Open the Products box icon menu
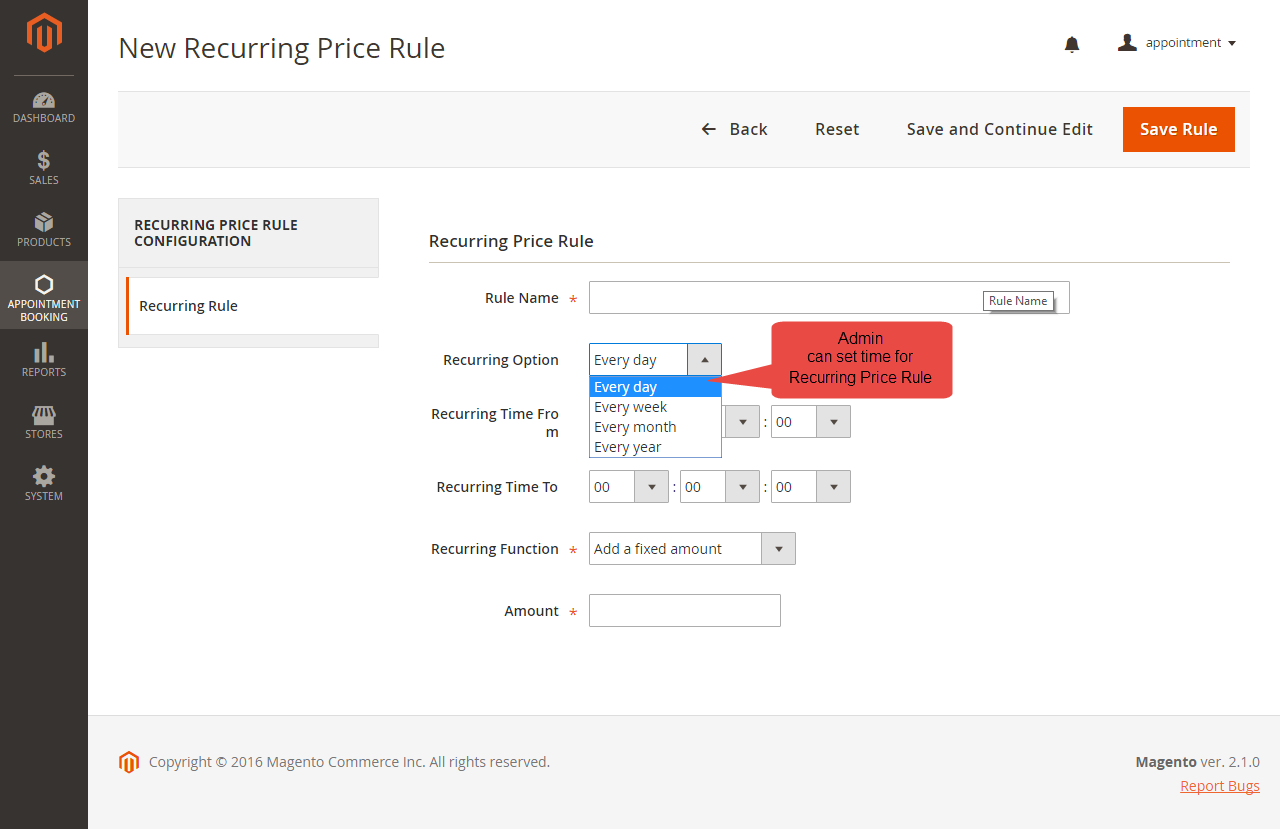Screen dimensions: 1280x829 [44, 230]
